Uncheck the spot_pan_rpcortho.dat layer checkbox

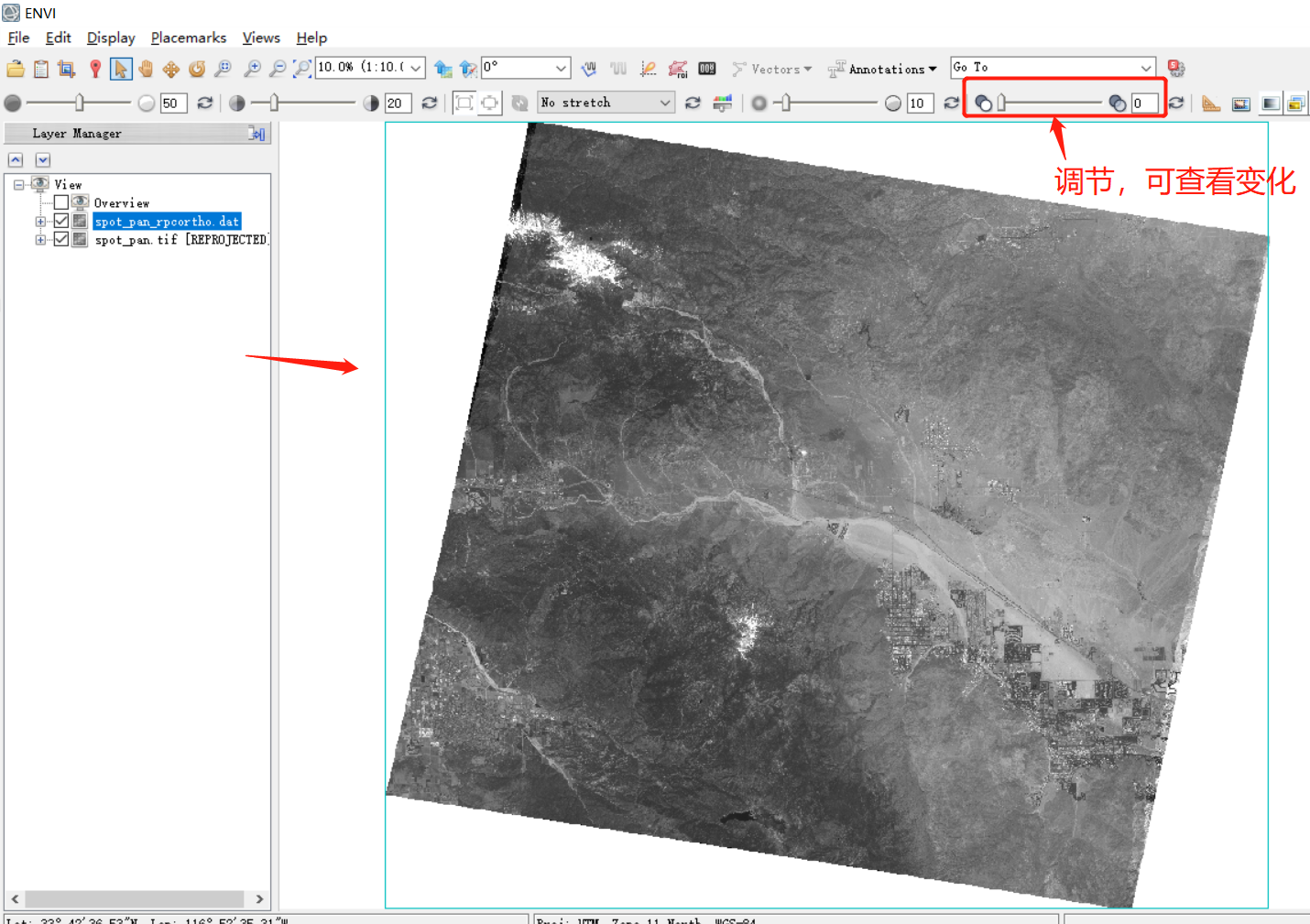pyautogui.click(x=61, y=221)
